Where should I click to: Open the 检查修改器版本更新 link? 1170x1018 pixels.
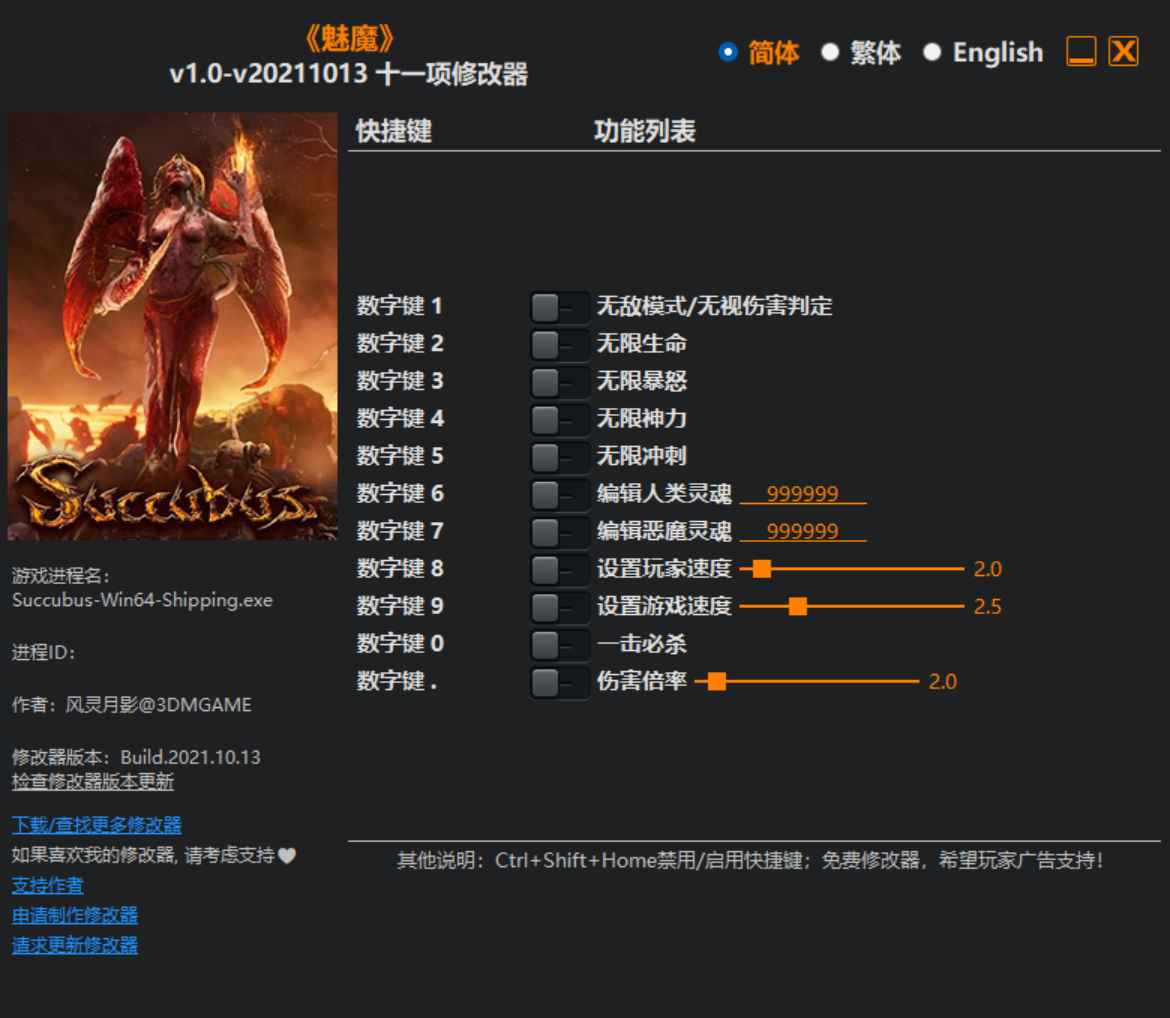92,783
